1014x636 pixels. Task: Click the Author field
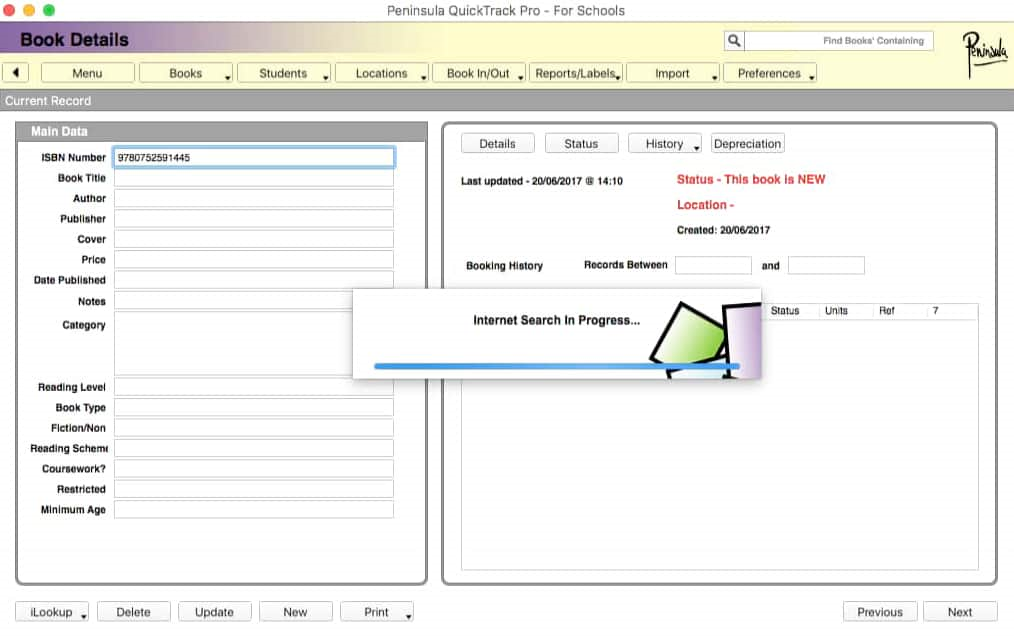click(254, 198)
